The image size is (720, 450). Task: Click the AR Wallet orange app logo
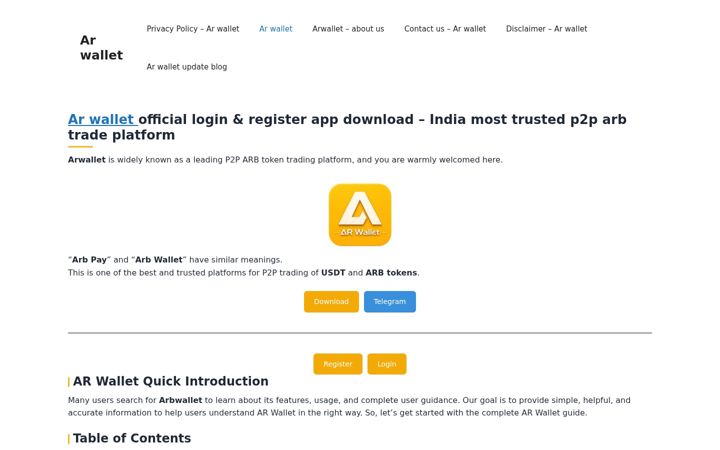360,215
